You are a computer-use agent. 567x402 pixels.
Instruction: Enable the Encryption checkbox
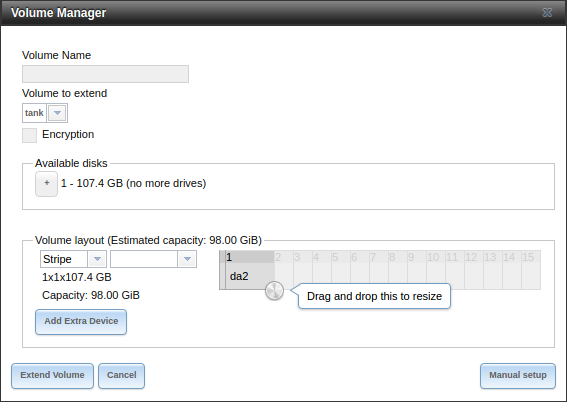tap(29, 135)
